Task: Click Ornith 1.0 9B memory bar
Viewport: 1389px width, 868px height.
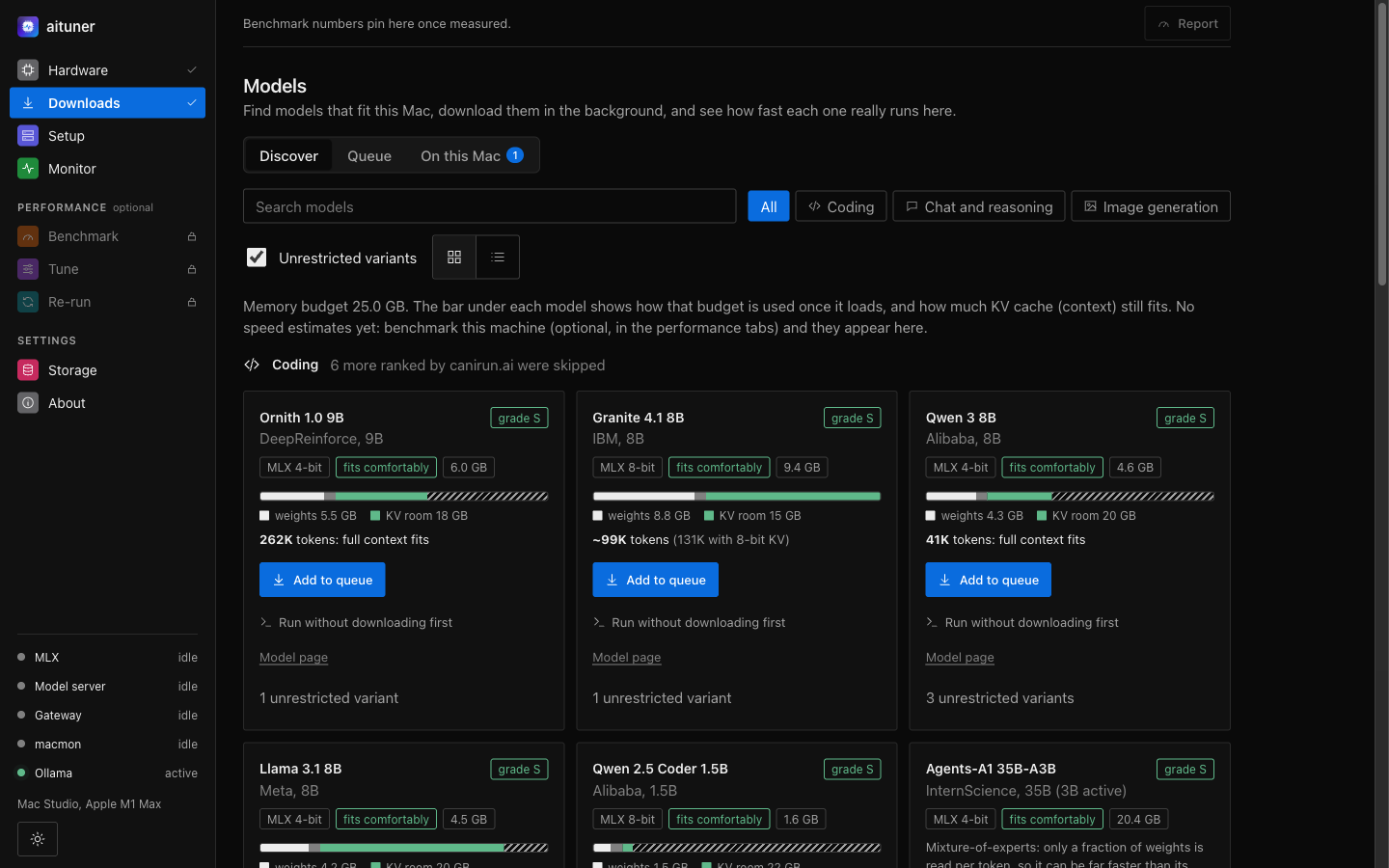Action: (x=403, y=497)
